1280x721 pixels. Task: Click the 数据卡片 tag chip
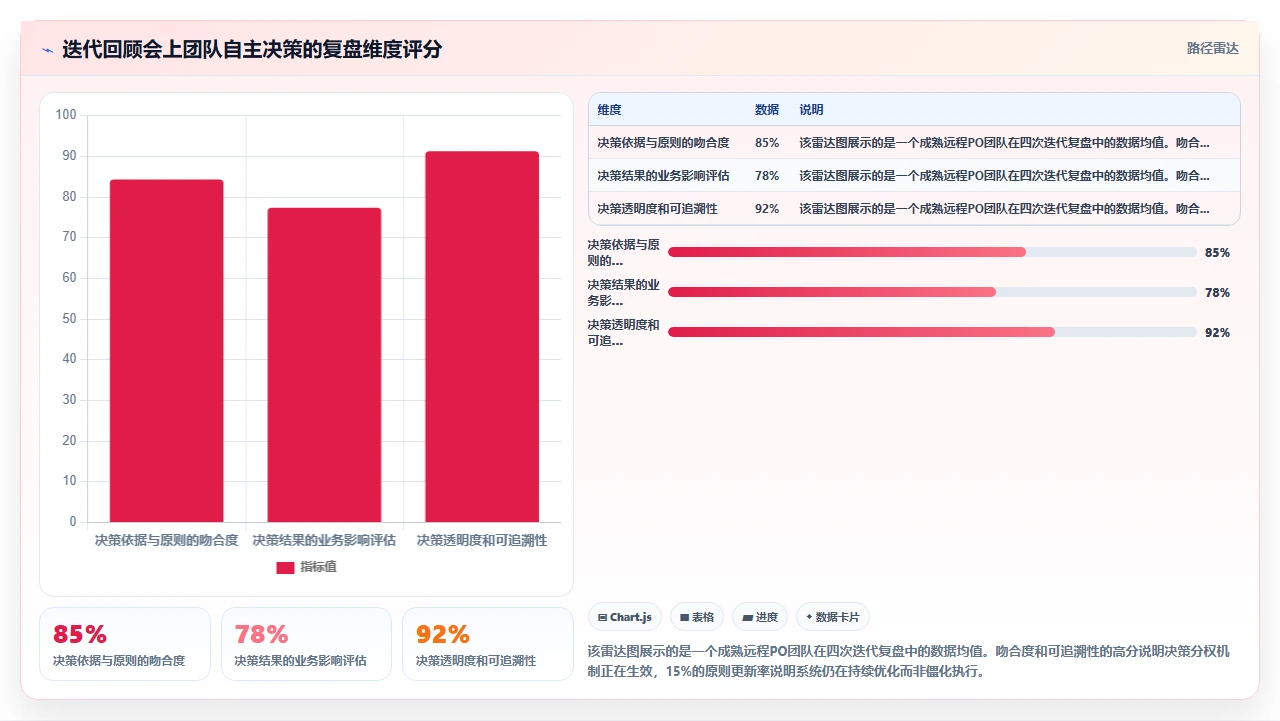pyautogui.click(x=832, y=617)
